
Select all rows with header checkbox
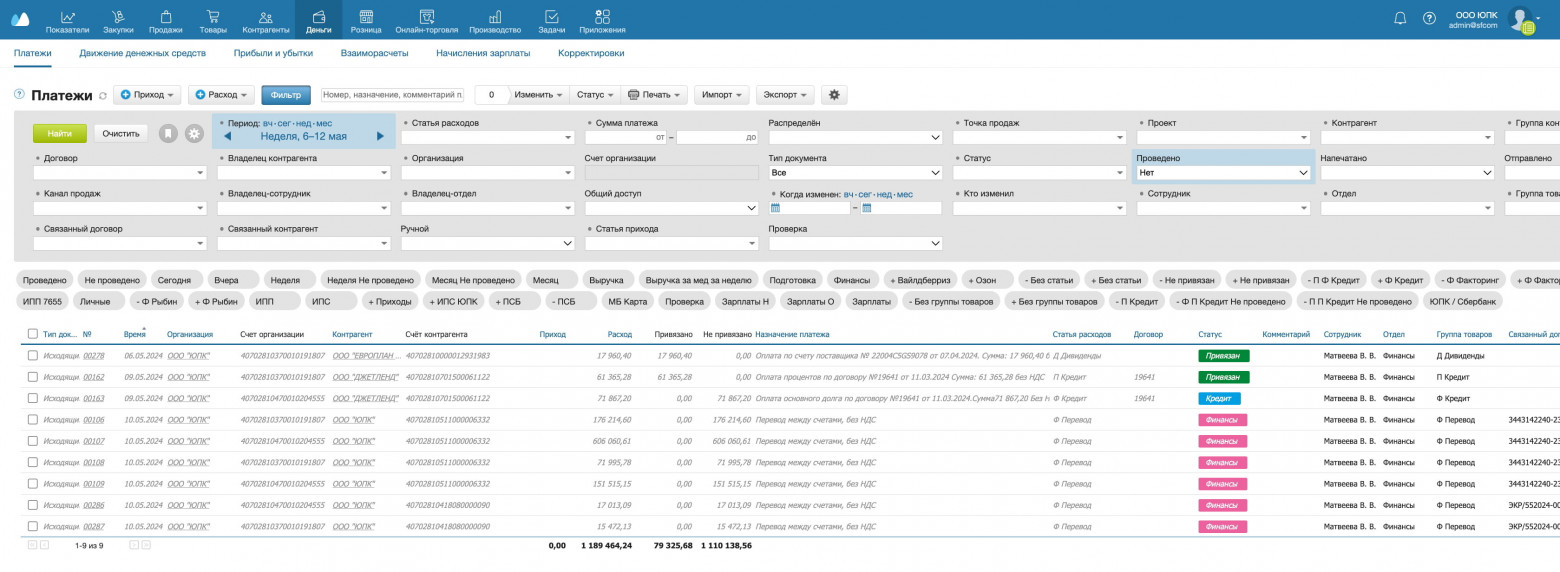33,334
